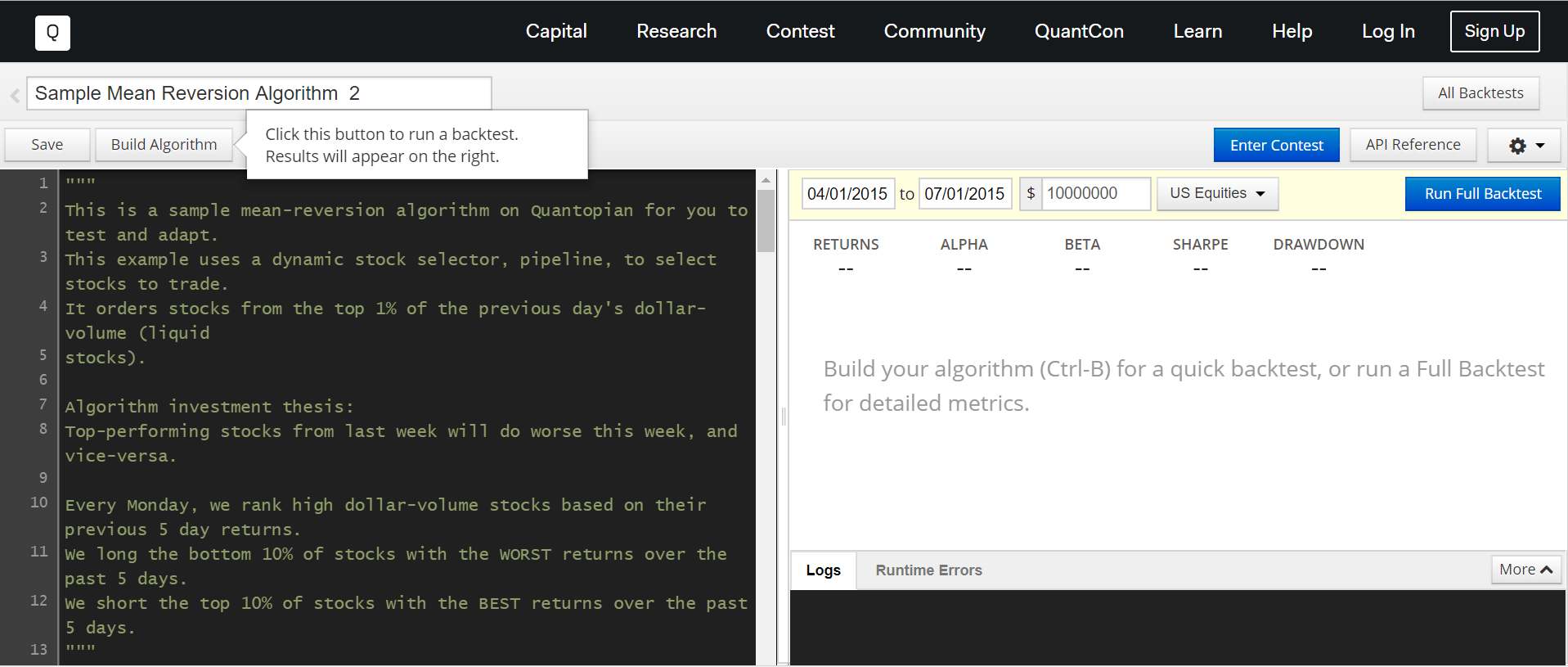Click code line 'Algorithm investment thesis:'
This screenshot has height=667, width=1568.
click(x=209, y=407)
